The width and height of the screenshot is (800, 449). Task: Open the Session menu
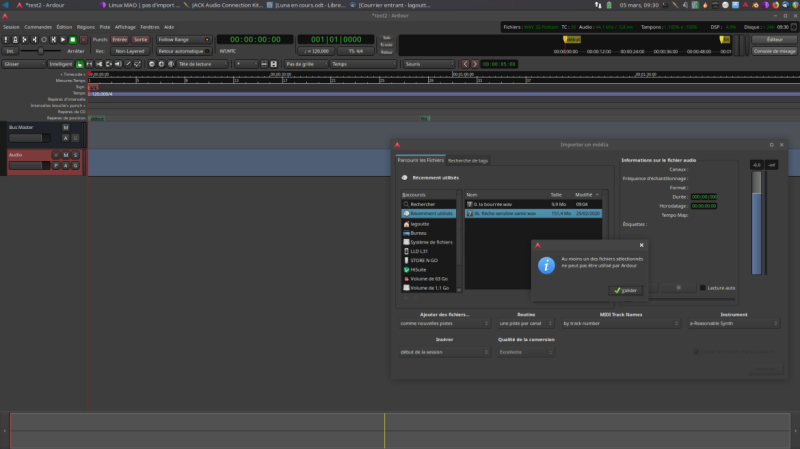(11, 27)
